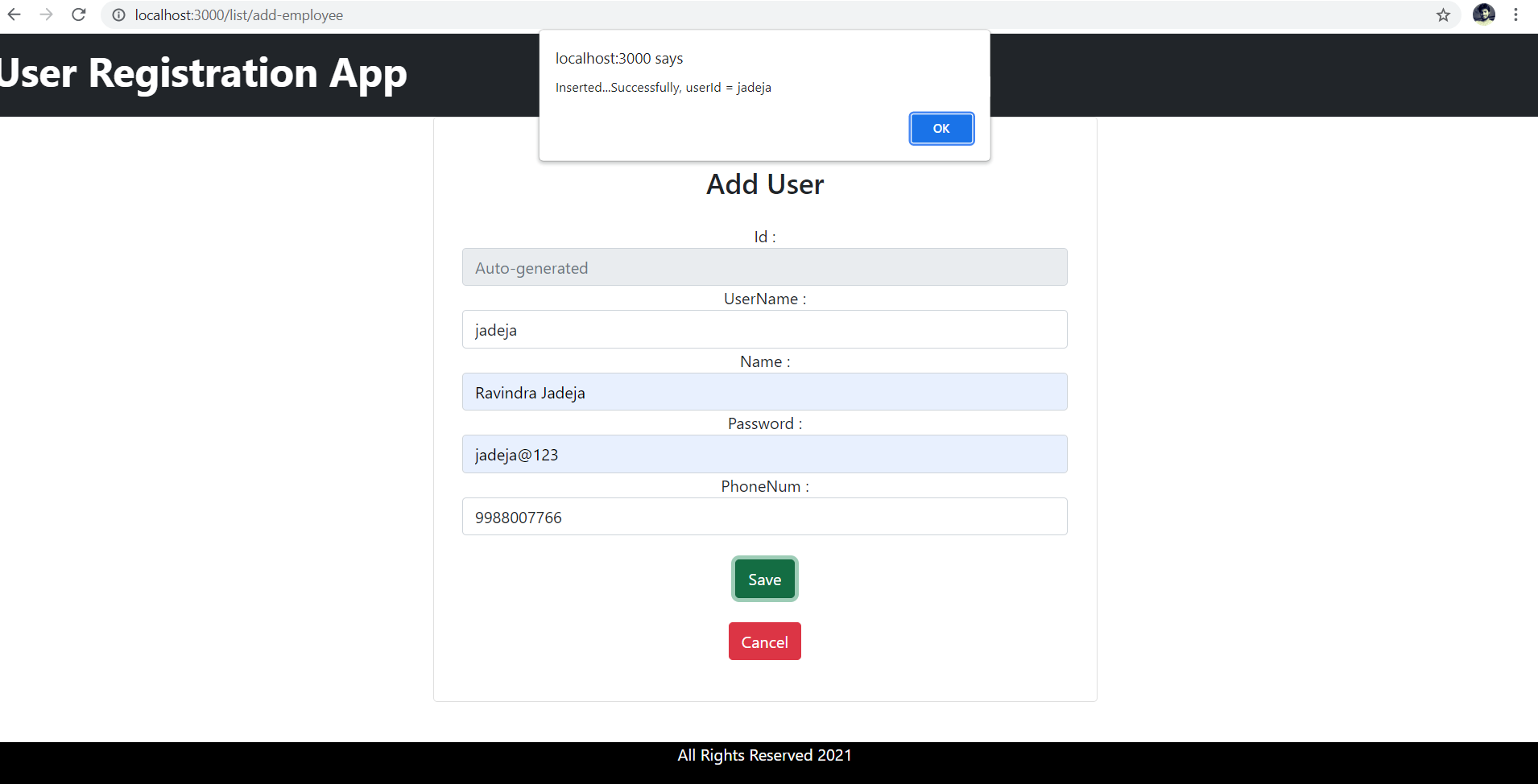Image resolution: width=1538 pixels, height=784 pixels.
Task: Click the 'Password :' label
Action: (x=765, y=423)
